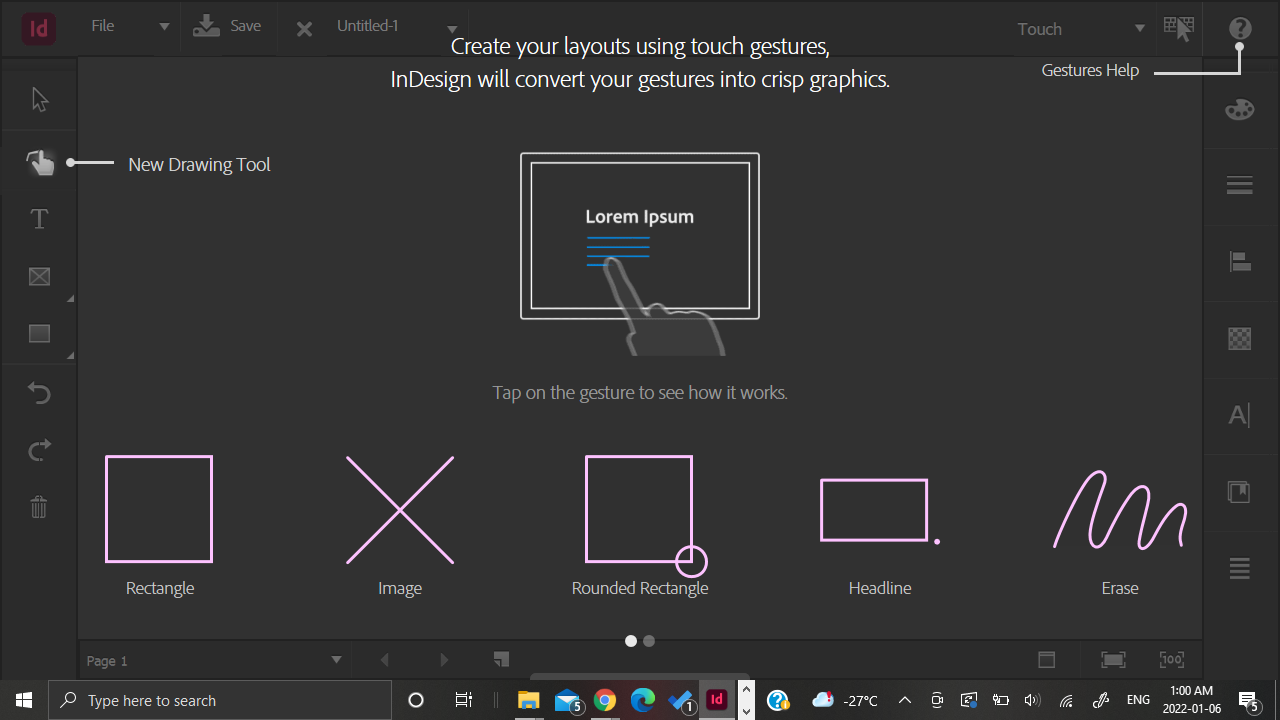
Task: Click the Delete trash icon
Action: pyautogui.click(x=38, y=507)
